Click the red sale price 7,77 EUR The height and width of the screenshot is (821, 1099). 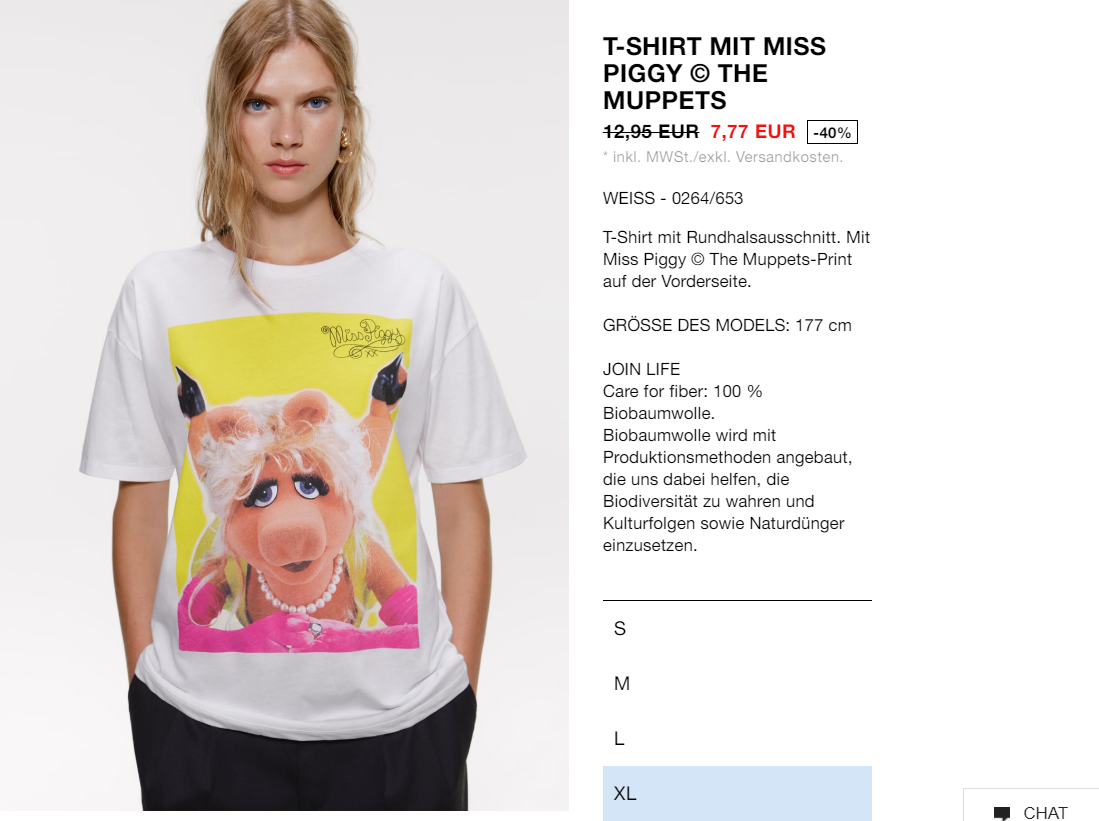pos(753,132)
